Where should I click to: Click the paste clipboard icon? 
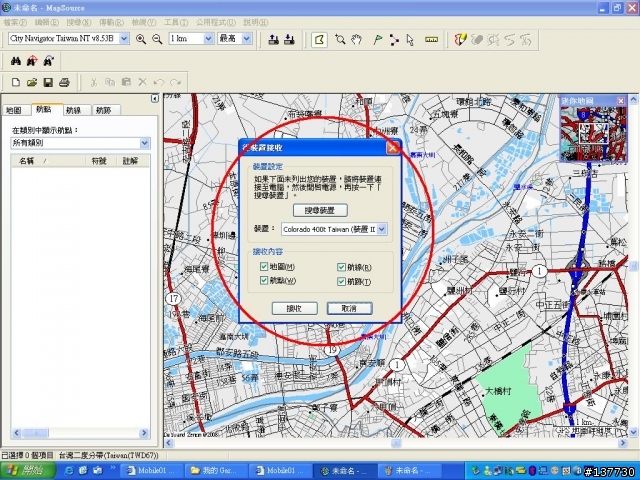coord(126,82)
